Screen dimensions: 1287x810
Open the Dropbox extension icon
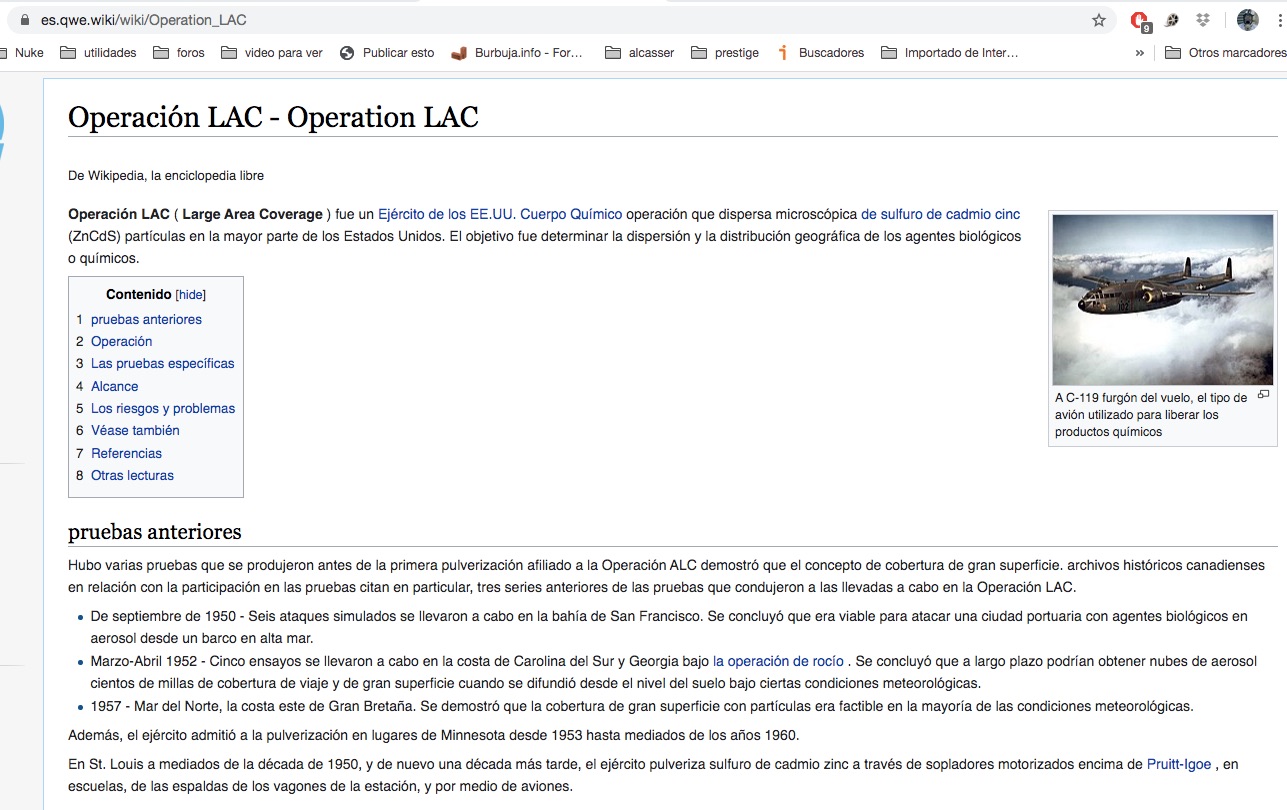[x=1202, y=20]
